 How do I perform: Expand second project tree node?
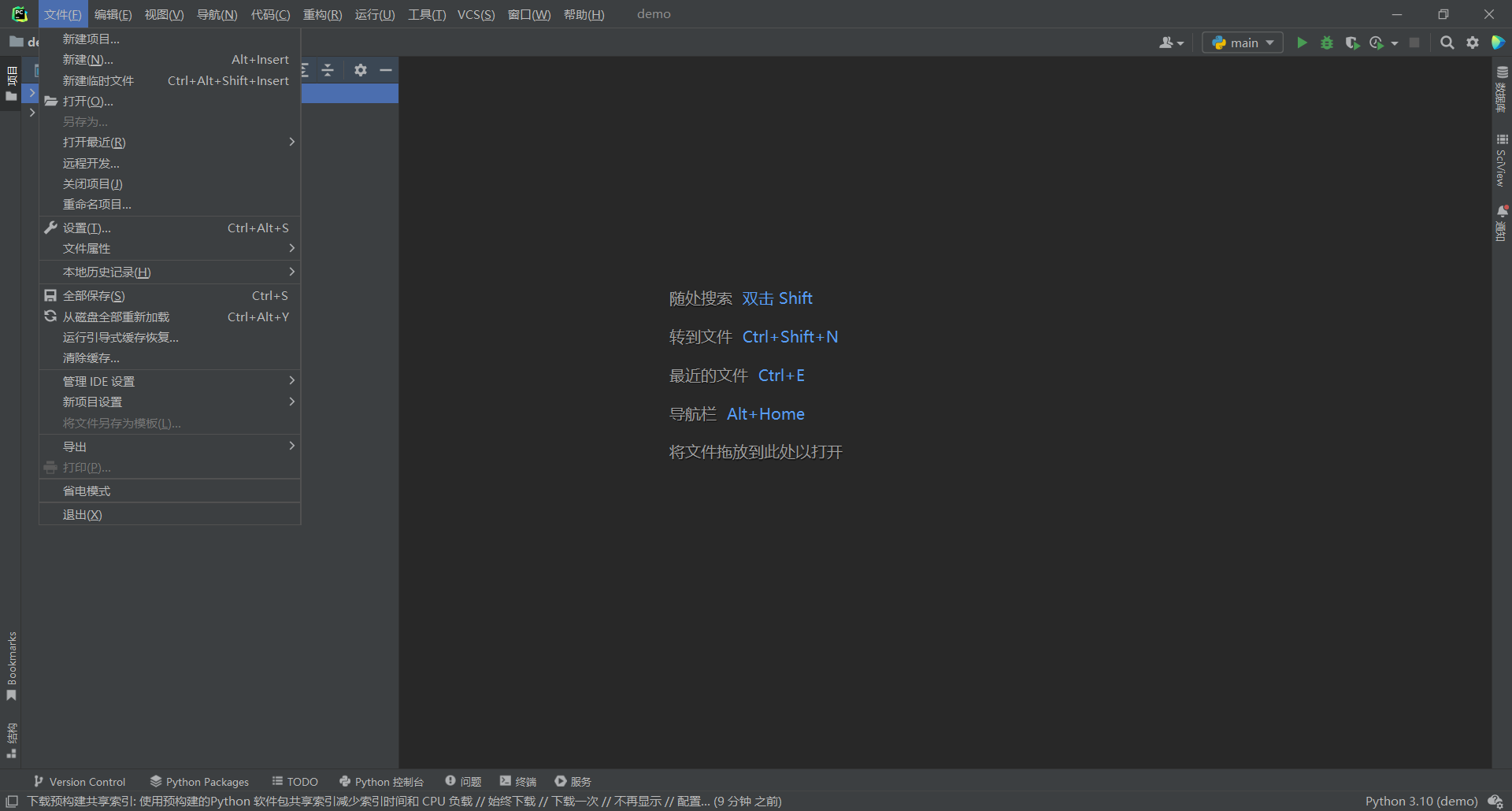32,113
